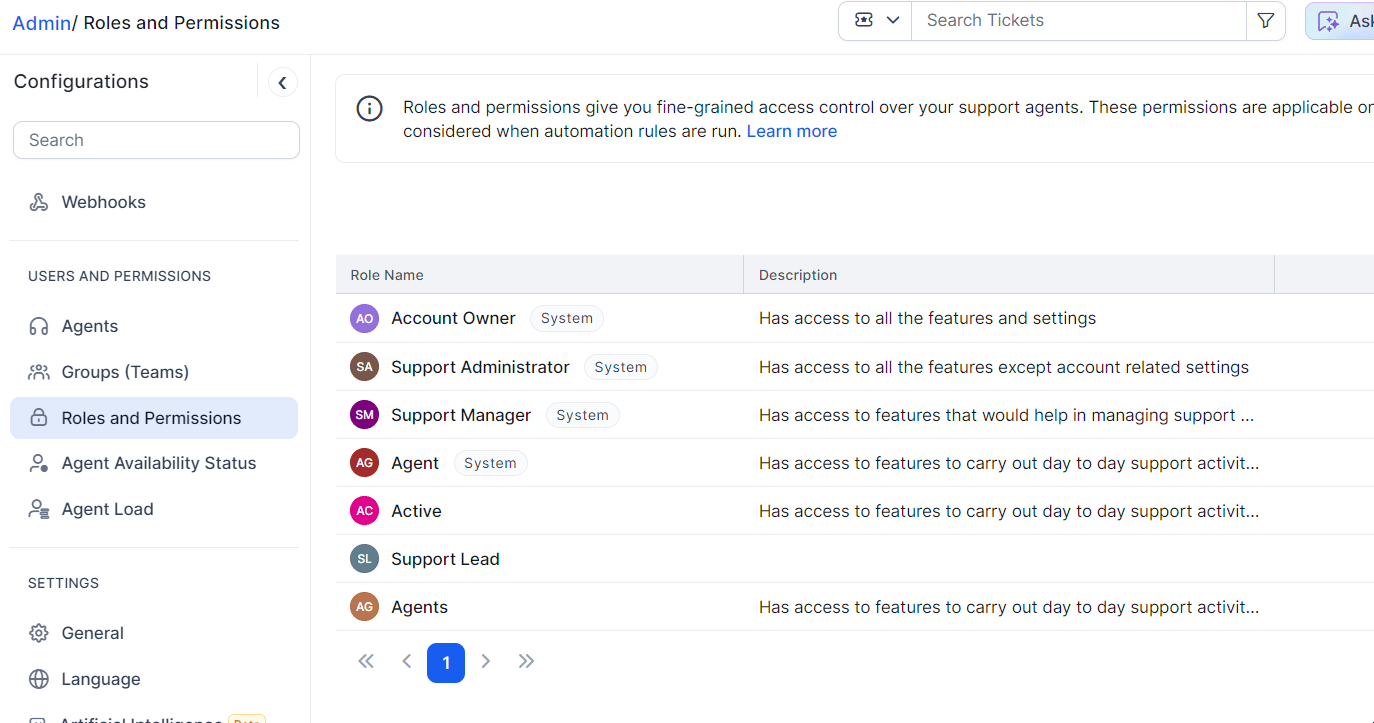Open the search filter funnel icon
Viewport: 1374px width, 723px height.
pyautogui.click(x=1265, y=20)
